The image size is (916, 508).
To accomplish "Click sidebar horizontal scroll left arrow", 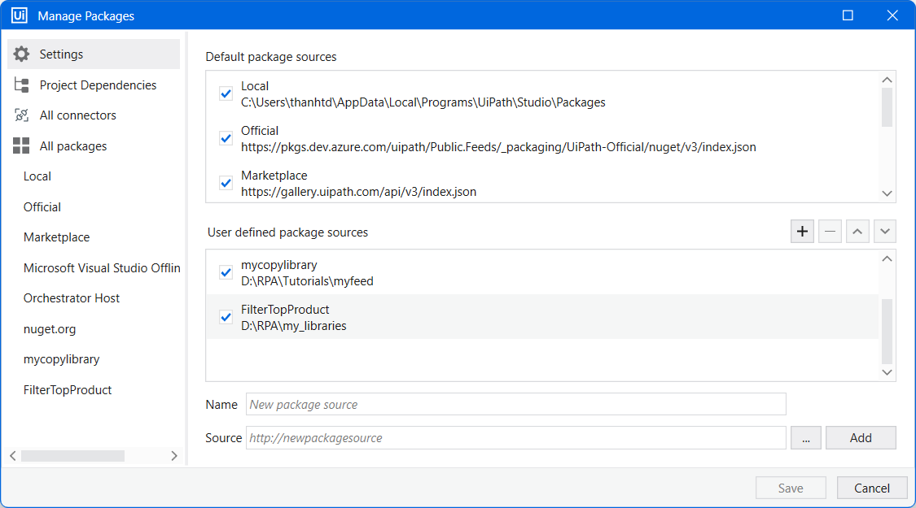I will [x=13, y=456].
